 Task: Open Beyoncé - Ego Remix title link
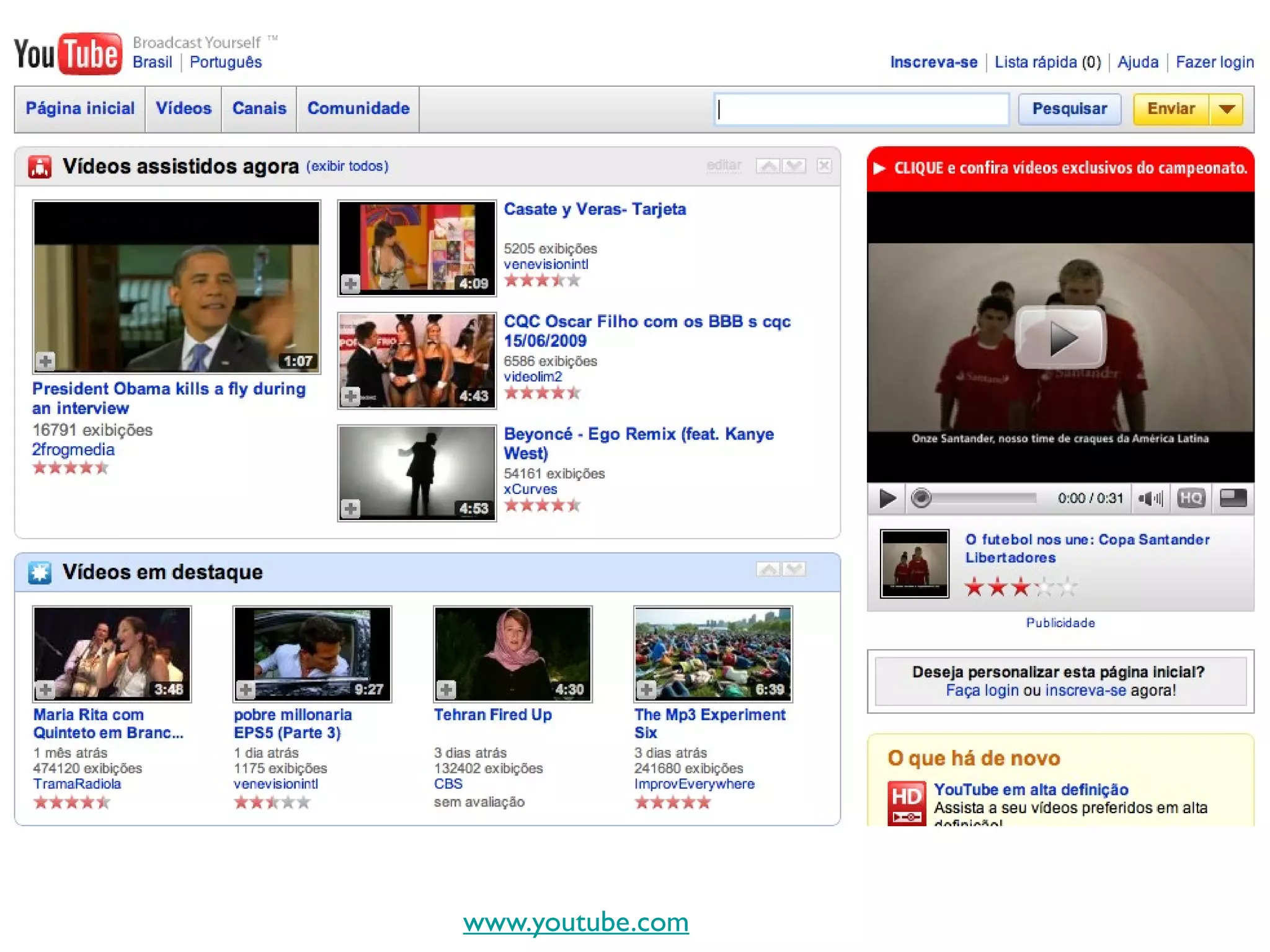[639, 443]
